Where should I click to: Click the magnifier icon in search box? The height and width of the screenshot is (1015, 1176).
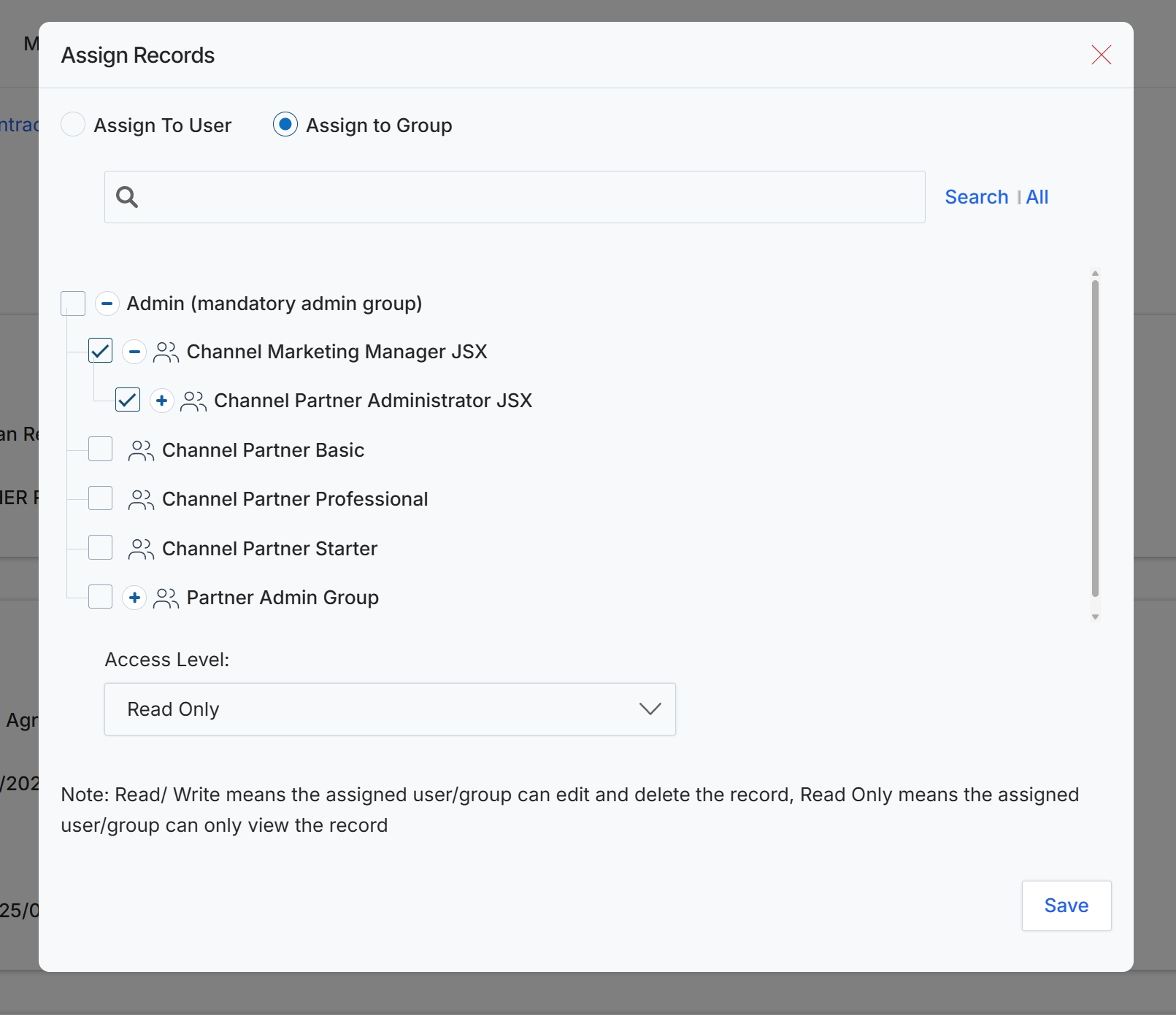pos(127,197)
